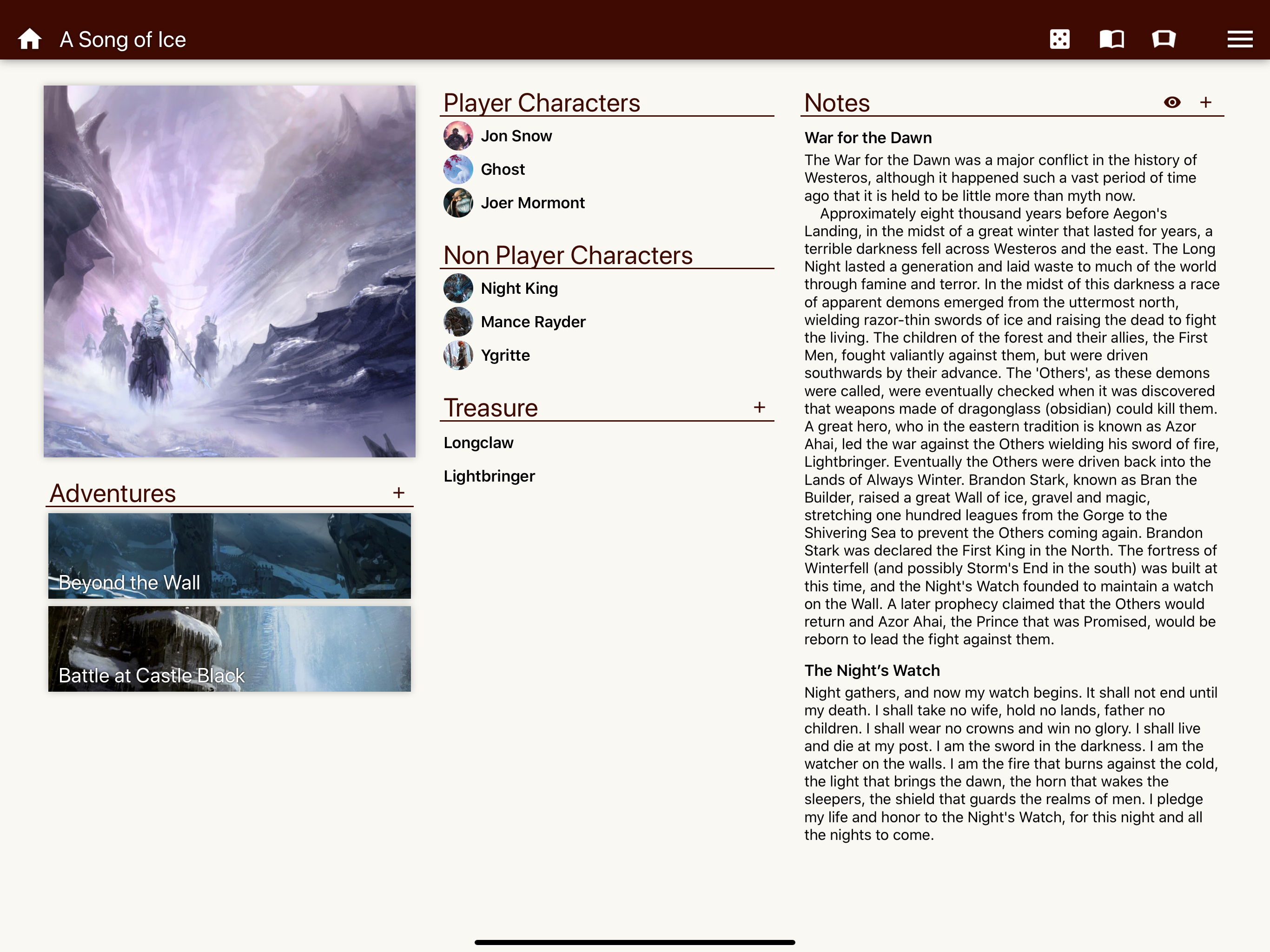Toggle Notes visibility eye icon
Viewport: 1270px width, 952px height.
tap(1172, 102)
